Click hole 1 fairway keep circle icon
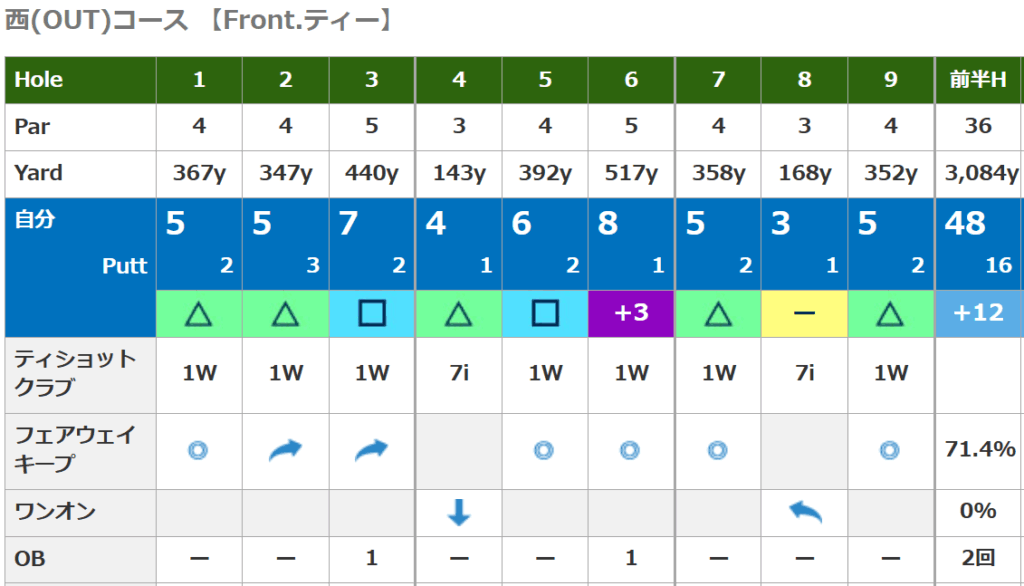 tap(198, 450)
